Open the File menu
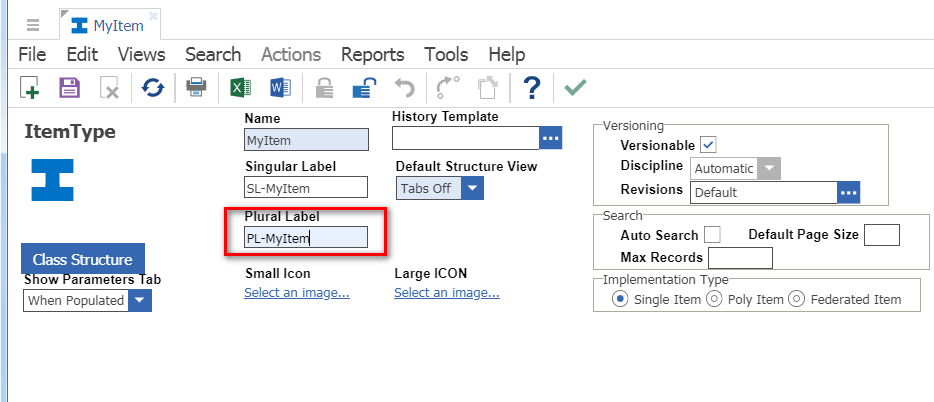Screen dimensions: 934x402 tap(32, 55)
